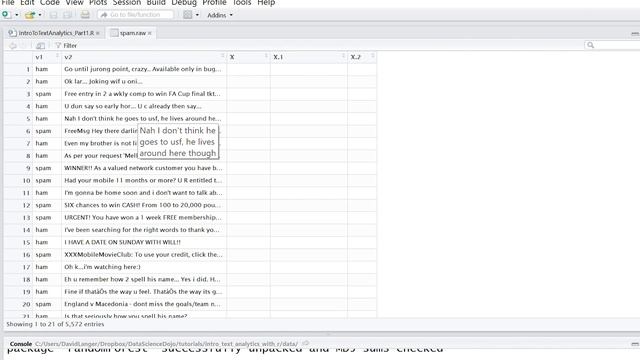Click the Save document icon
The height and width of the screenshot is (360, 640).
(53, 15)
